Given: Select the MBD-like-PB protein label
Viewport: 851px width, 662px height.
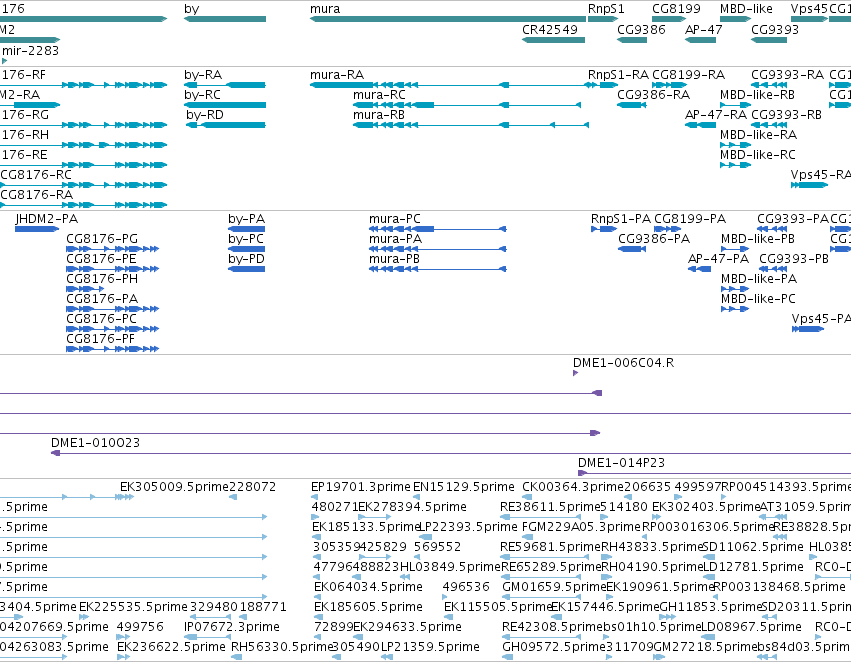Looking at the screenshot, I should click(758, 239).
